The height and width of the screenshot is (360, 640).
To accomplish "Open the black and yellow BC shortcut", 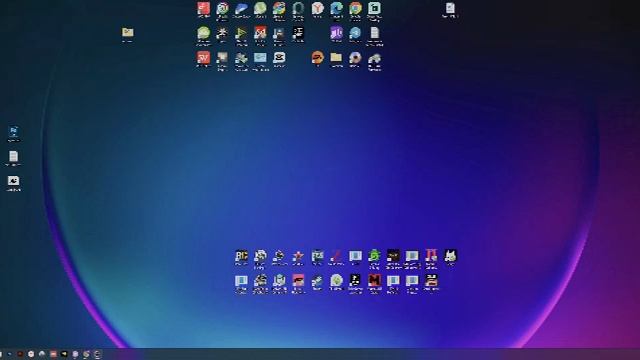I will [241, 256].
